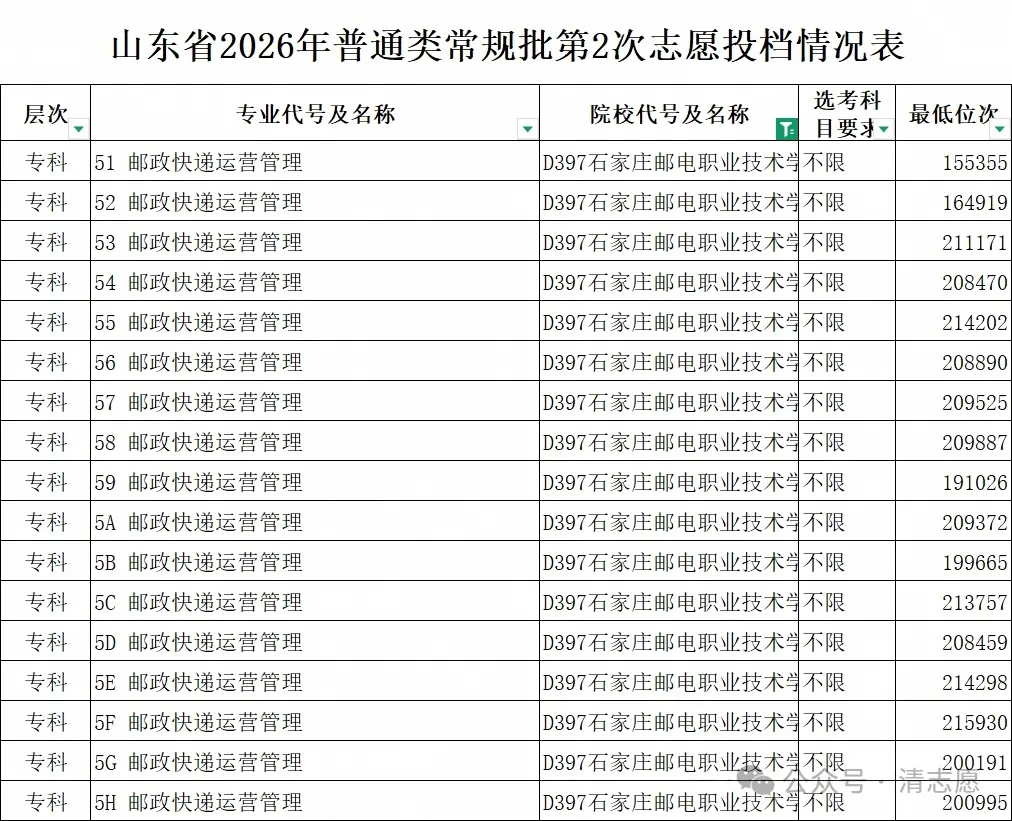
Task: Select D397石家庄邮电职业技术学 cell in row 5C
Action: pos(669,602)
